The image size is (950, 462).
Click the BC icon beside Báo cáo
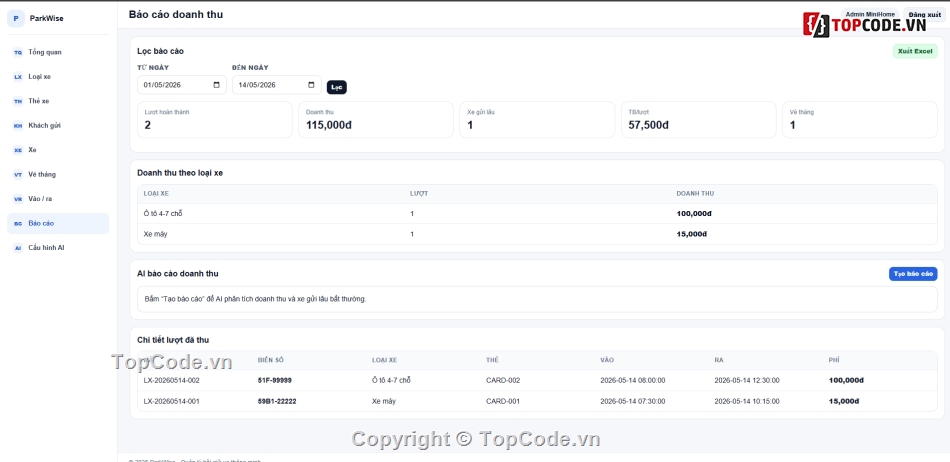18,223
